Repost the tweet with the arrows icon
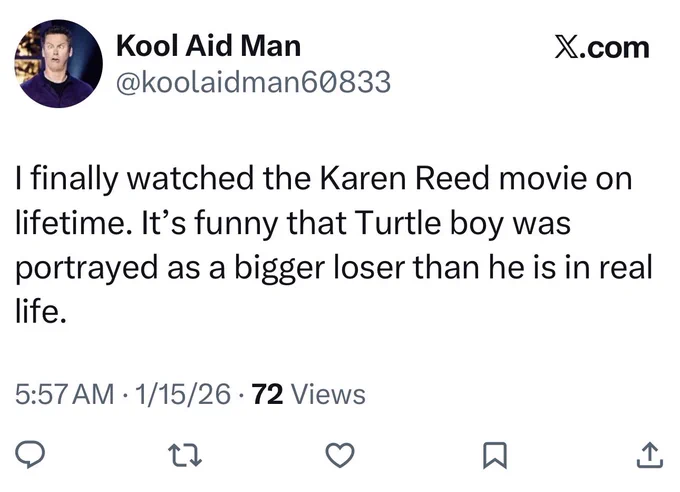 click(185, 455)
